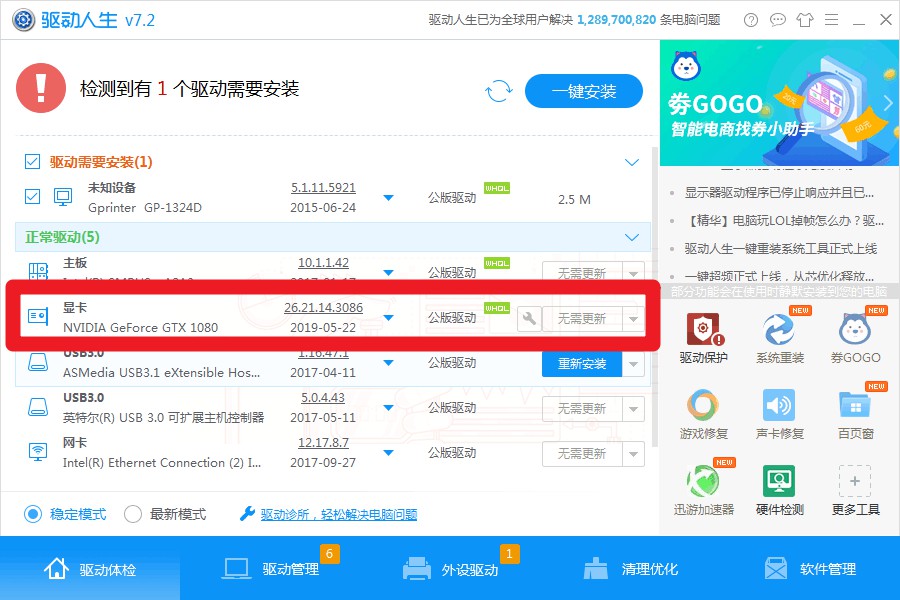
Task: Toggle the 驱动需要安装(1) group checkbox
Action: coord(32,161)
